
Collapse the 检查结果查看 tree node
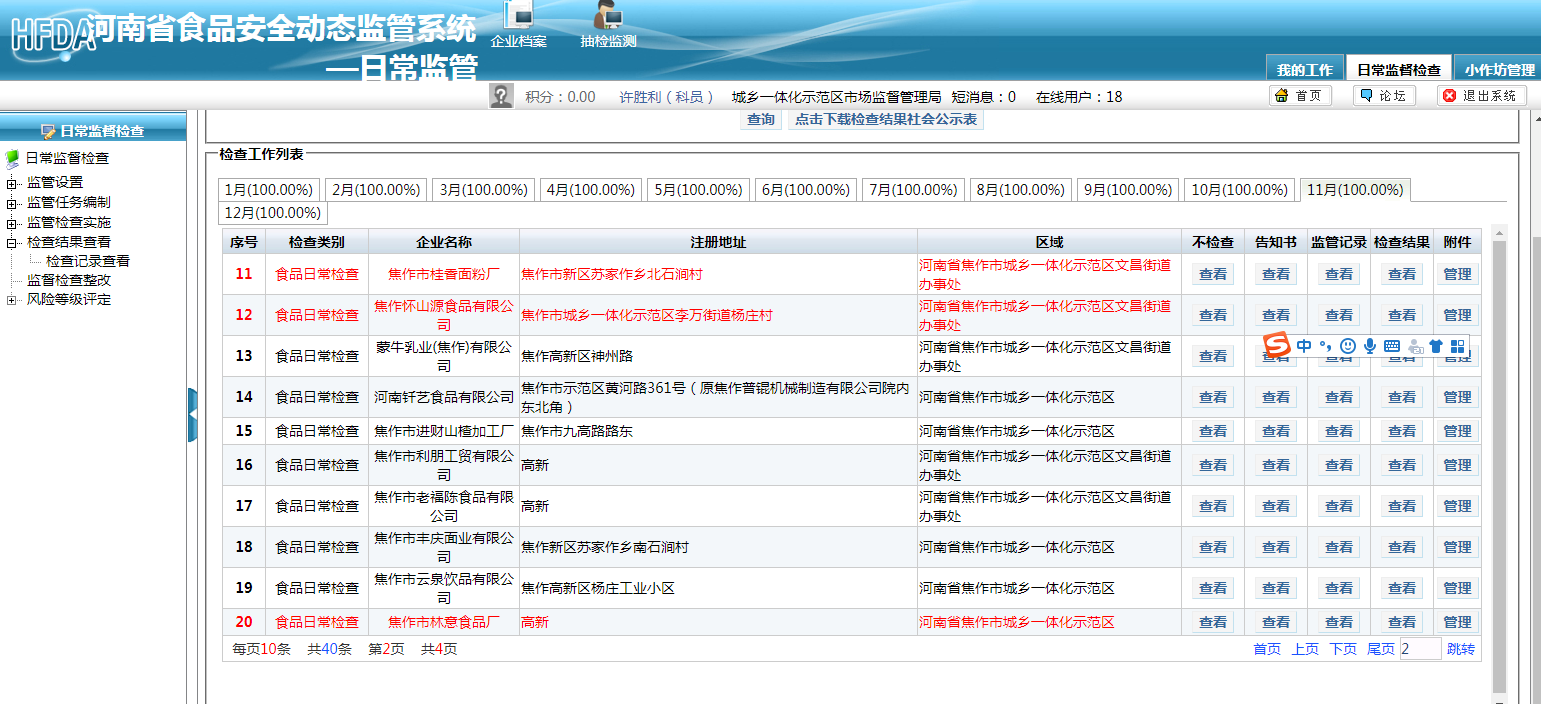(11, 242)
